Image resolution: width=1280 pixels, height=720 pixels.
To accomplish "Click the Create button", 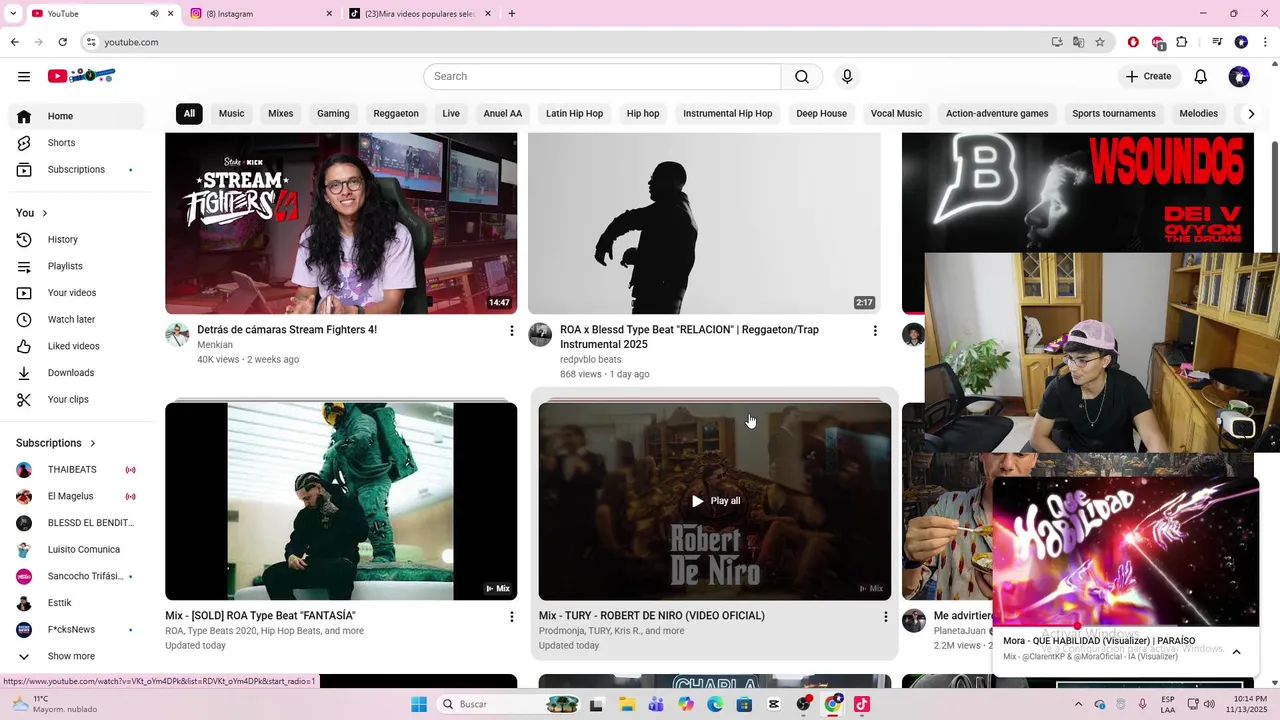I will click(1148, 76).
